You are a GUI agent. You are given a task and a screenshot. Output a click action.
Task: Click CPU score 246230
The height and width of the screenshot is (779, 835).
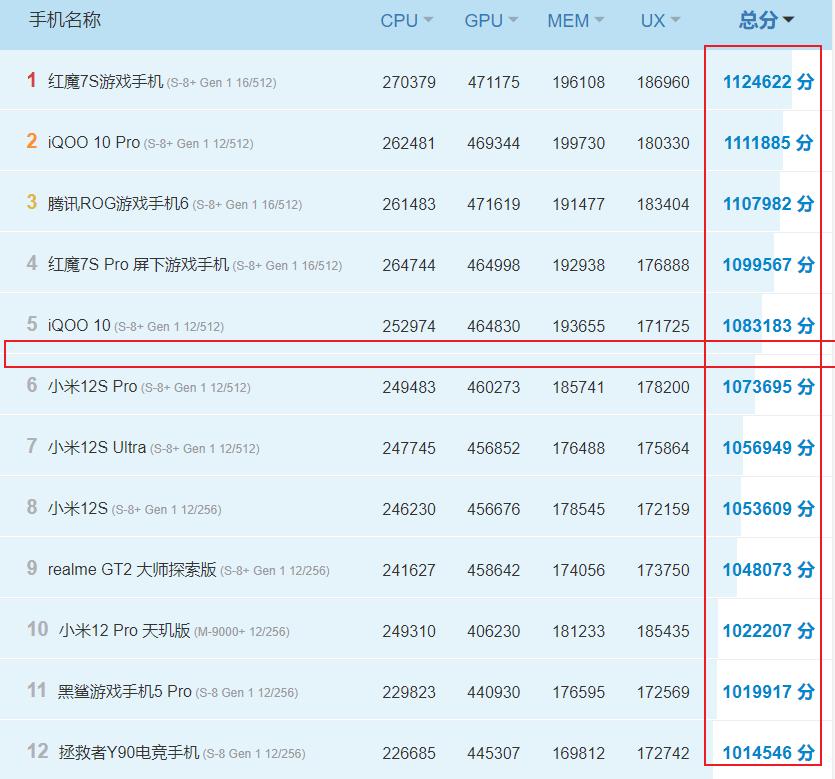coord(409,509)
